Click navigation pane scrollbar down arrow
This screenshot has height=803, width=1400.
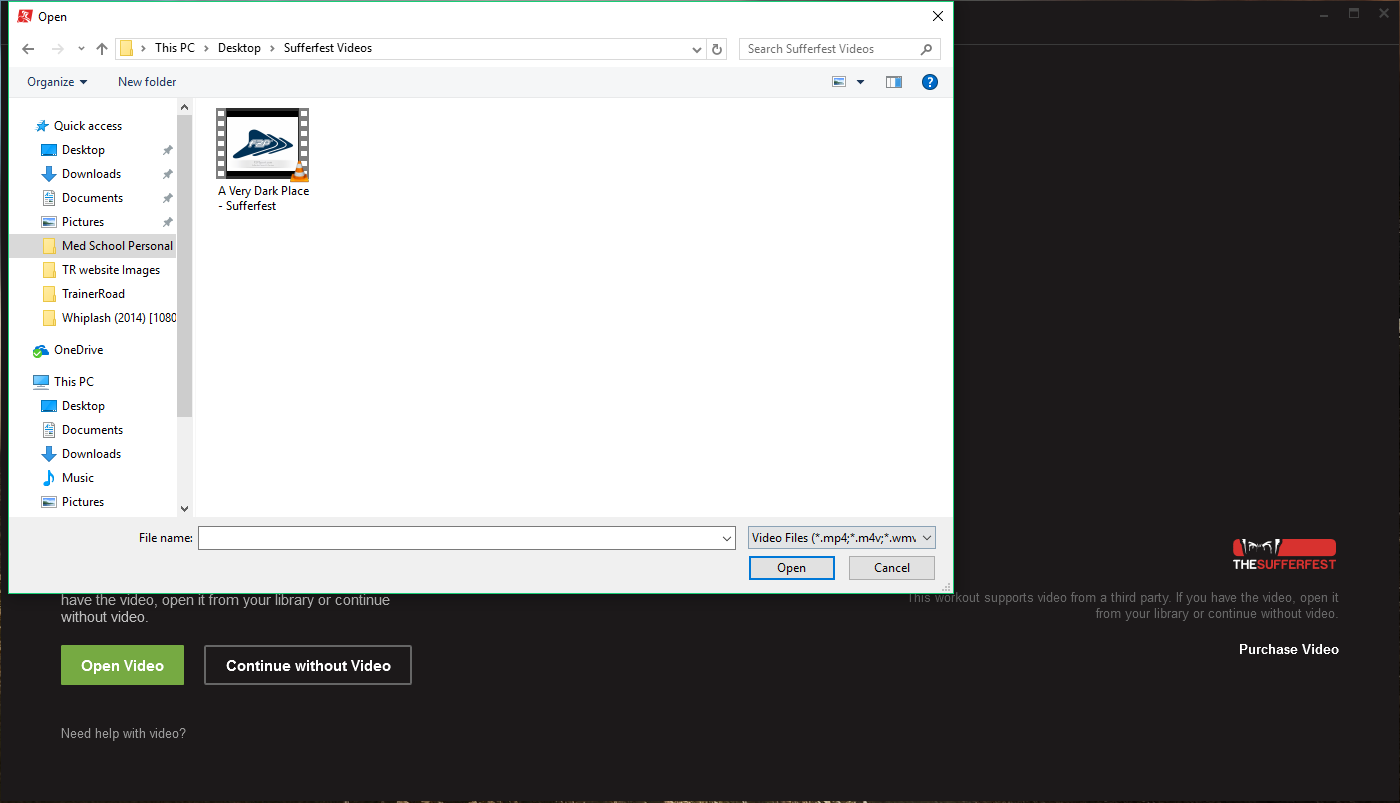click(x=184, y=509)
